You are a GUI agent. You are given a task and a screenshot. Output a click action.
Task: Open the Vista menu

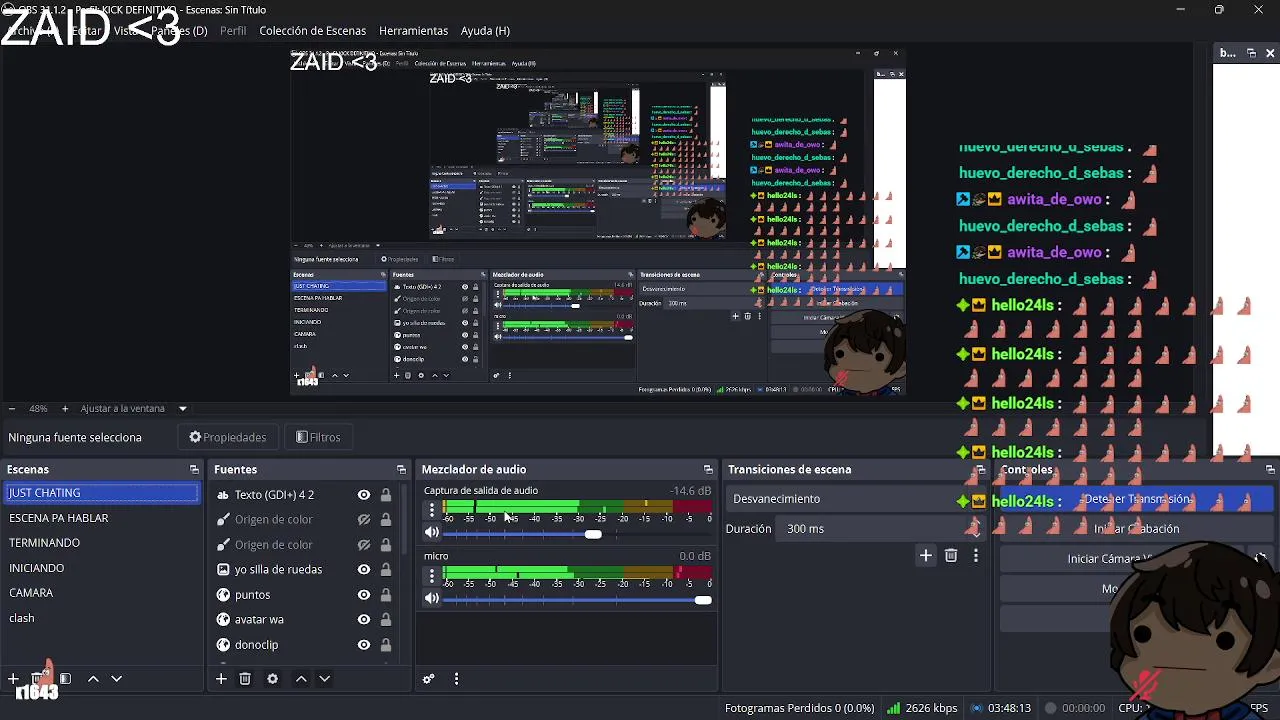tap(127, 31)
